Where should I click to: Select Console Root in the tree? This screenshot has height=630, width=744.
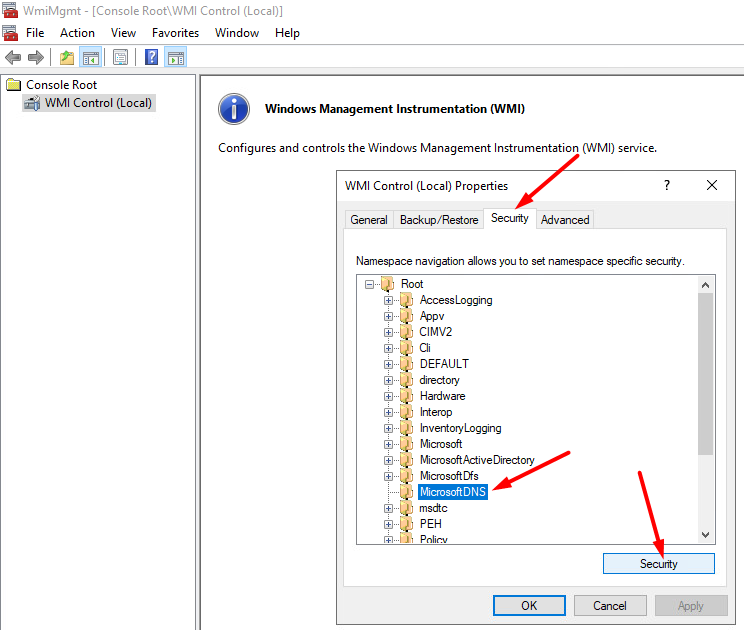(61, 85)
